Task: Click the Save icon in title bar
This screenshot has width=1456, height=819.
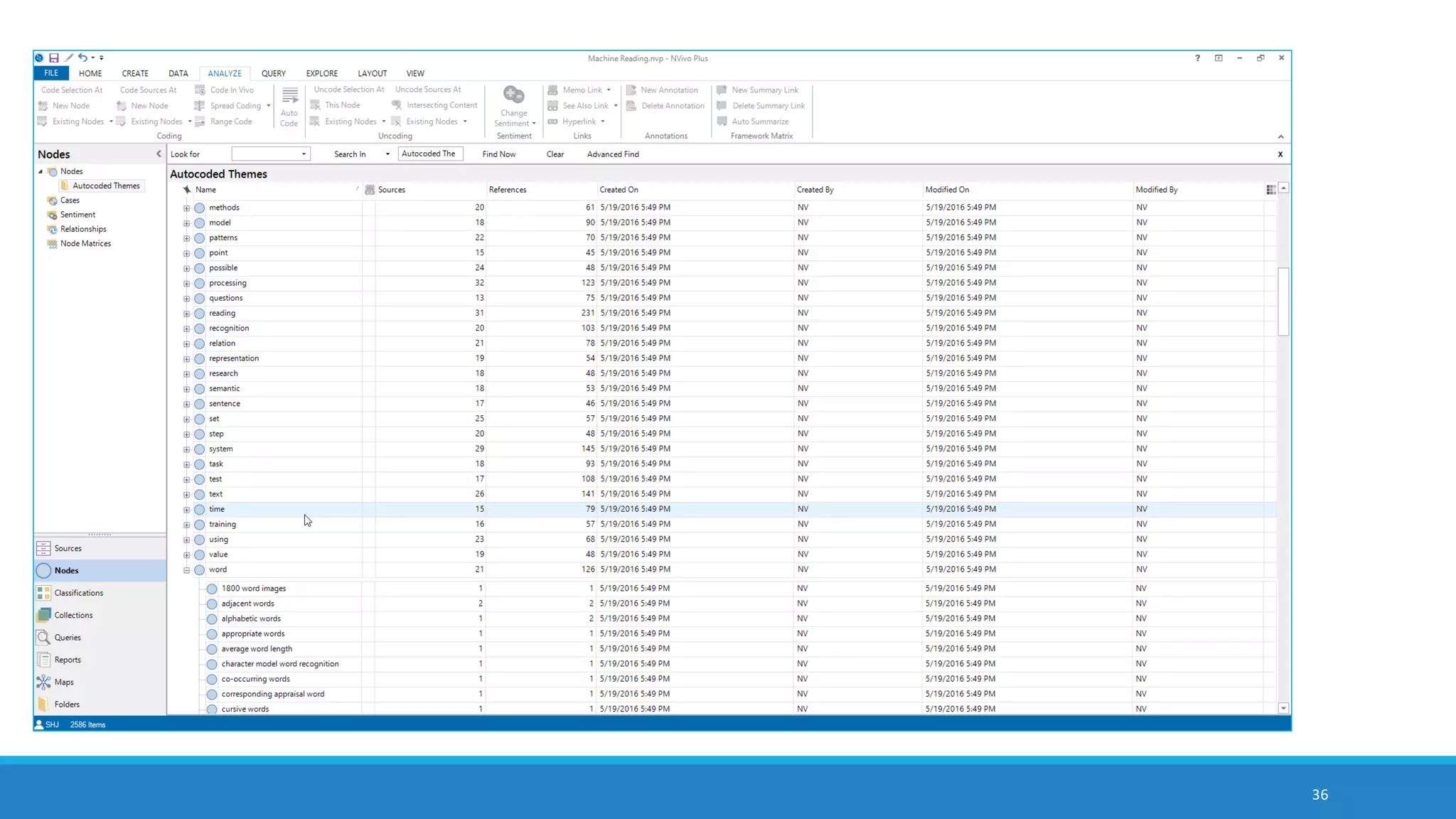Action: pyautogui.click(x=53, y=58)
